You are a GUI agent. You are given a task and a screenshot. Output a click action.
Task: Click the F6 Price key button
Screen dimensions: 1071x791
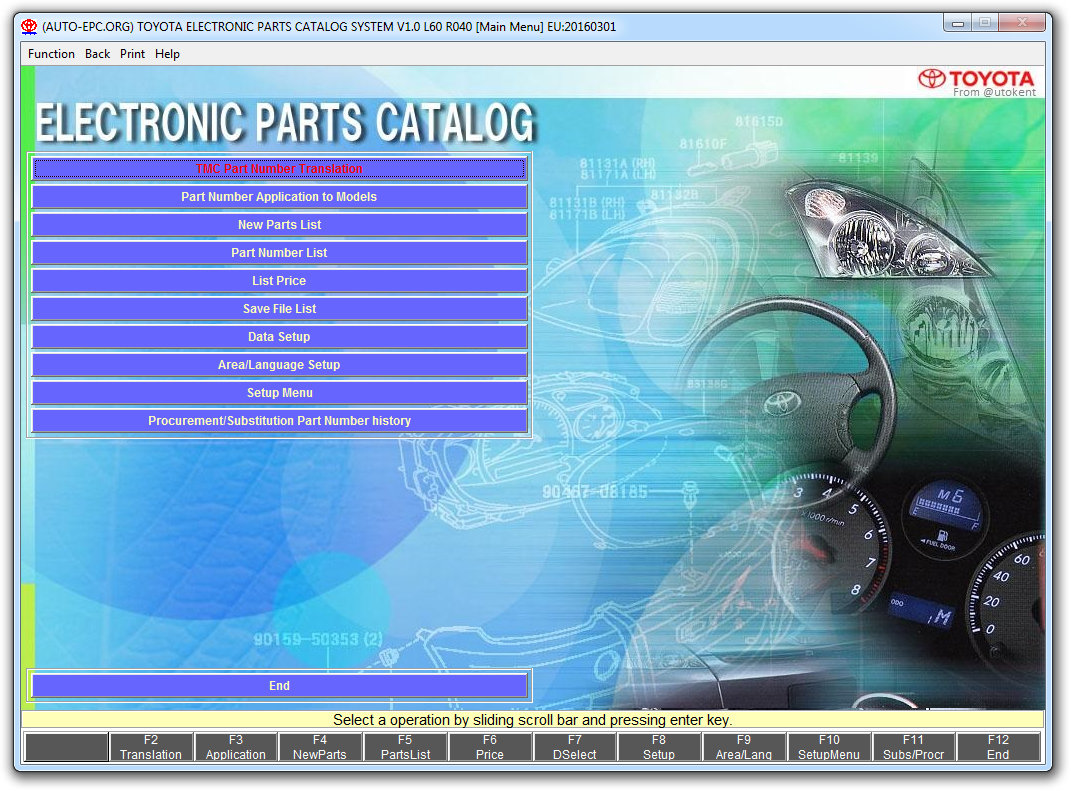pos(490,747)
